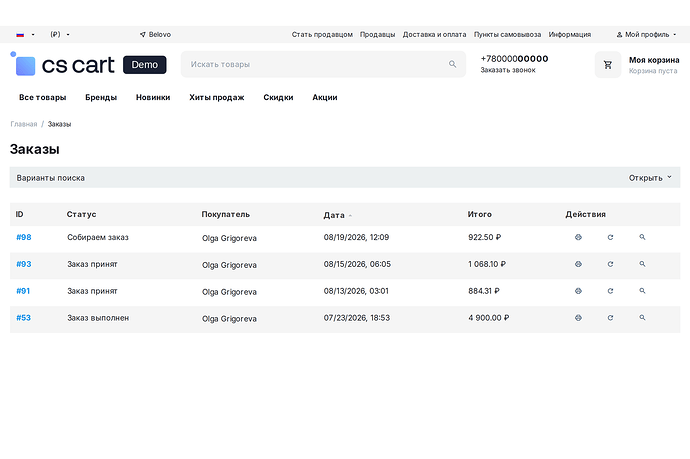This screenshot has height=459, width=690.
Task: Click the Корзина пуста text
Action: tap(653, 71)
